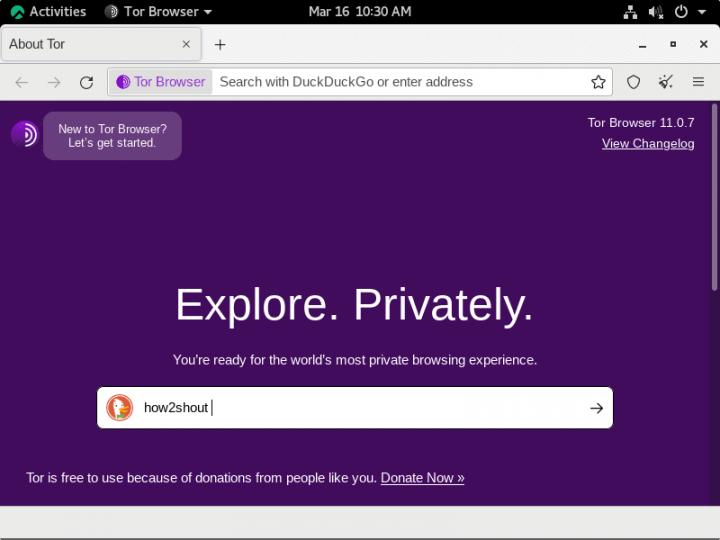720x540 pixels.
Task: Open the volume icon in the system tray
Action: [x=656, y=12]
